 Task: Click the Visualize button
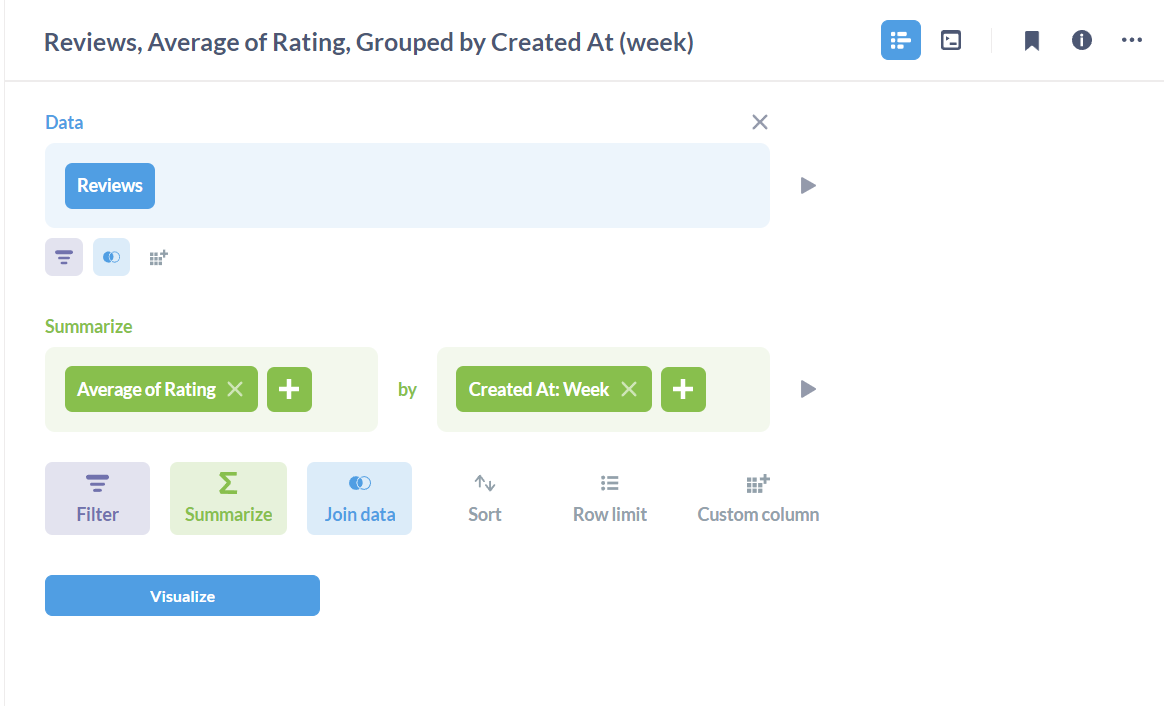point(182,595)
